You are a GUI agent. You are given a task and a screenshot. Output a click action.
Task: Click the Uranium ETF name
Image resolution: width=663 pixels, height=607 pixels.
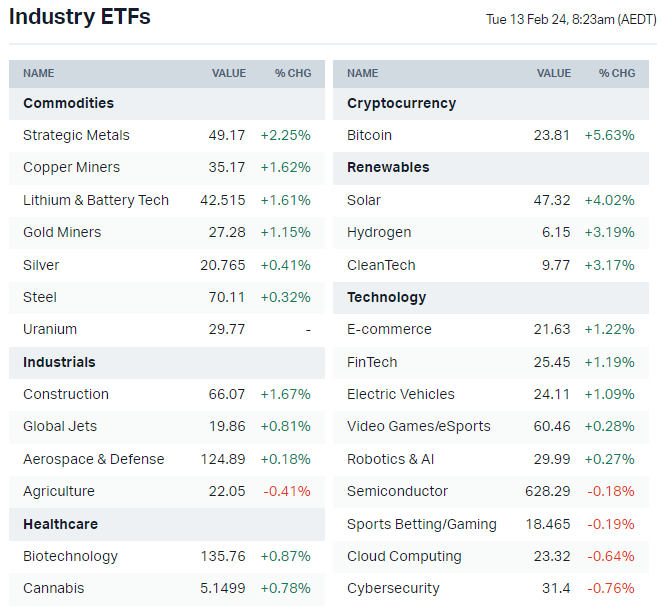click(x=50, y=329)
